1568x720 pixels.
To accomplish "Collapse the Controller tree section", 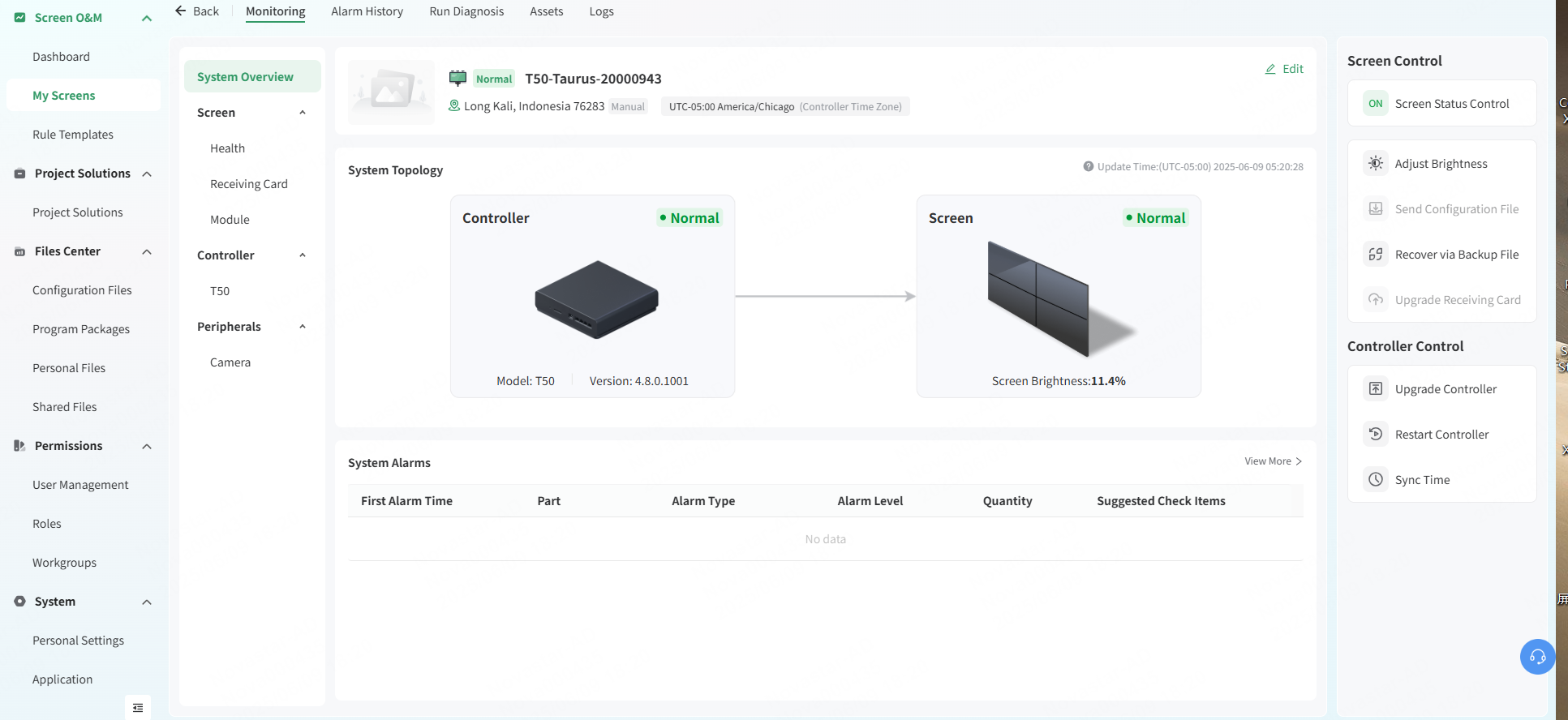I will coord(303,255).
